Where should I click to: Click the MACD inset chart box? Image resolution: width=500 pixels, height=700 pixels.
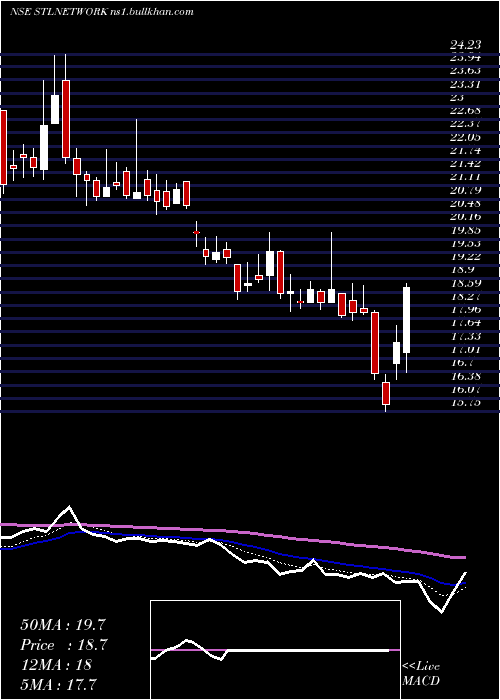click(275, 650)
